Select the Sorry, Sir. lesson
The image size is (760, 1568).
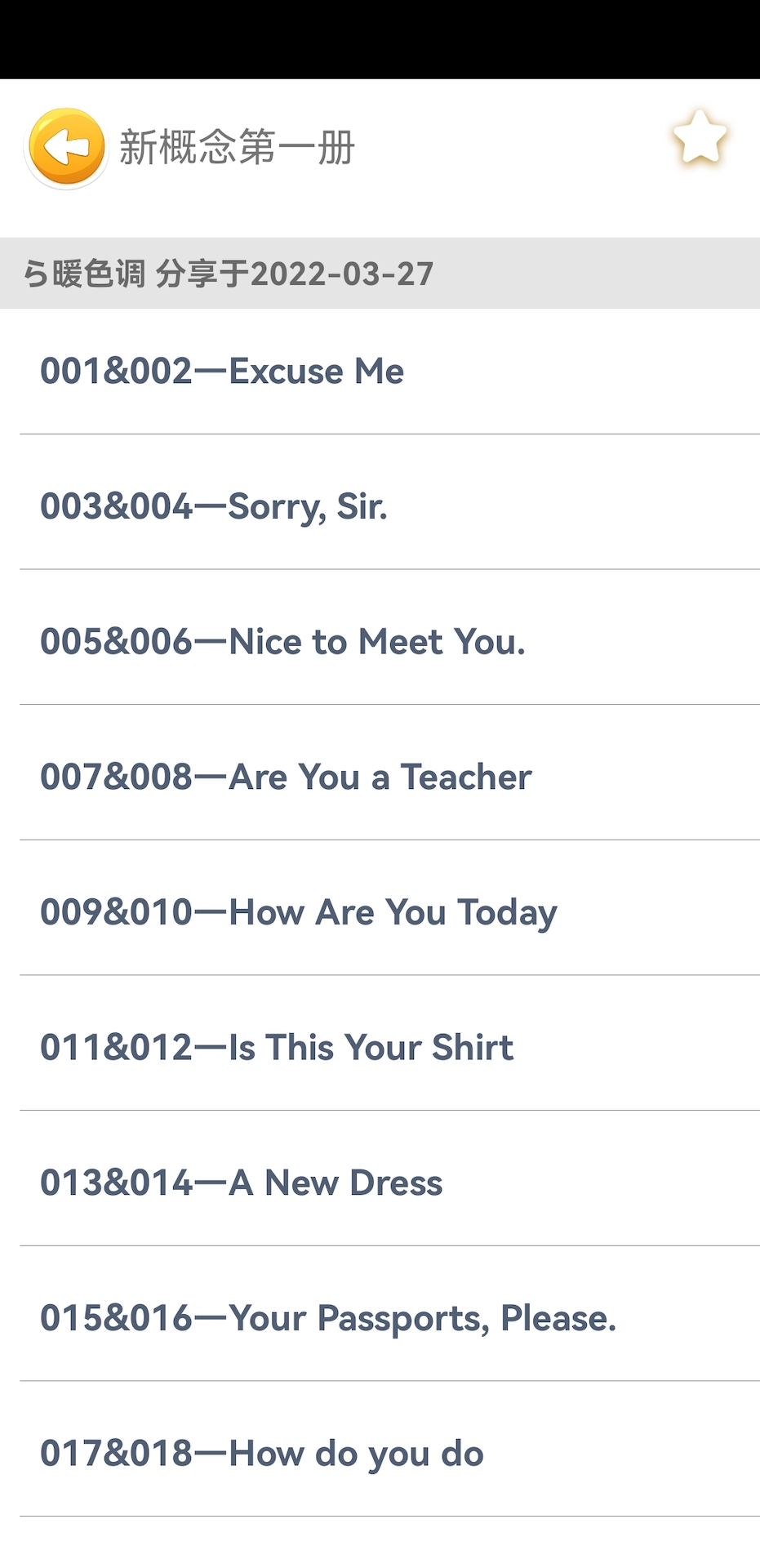[307, 506]
